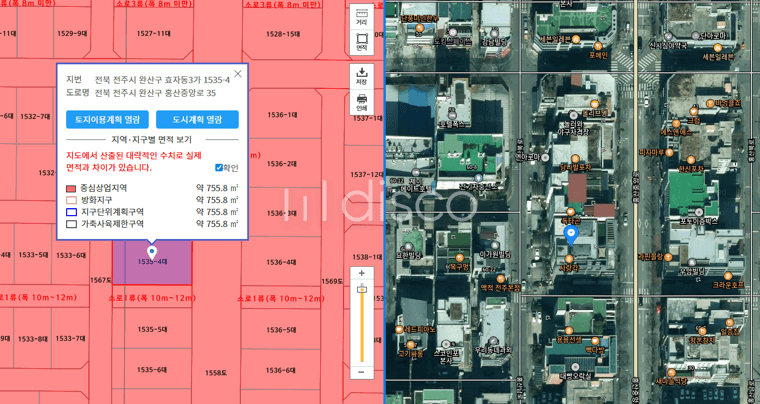This screenshot has height=404, width=760.
Task: Click the 방화지구 legend swatch
Action: 71,200
